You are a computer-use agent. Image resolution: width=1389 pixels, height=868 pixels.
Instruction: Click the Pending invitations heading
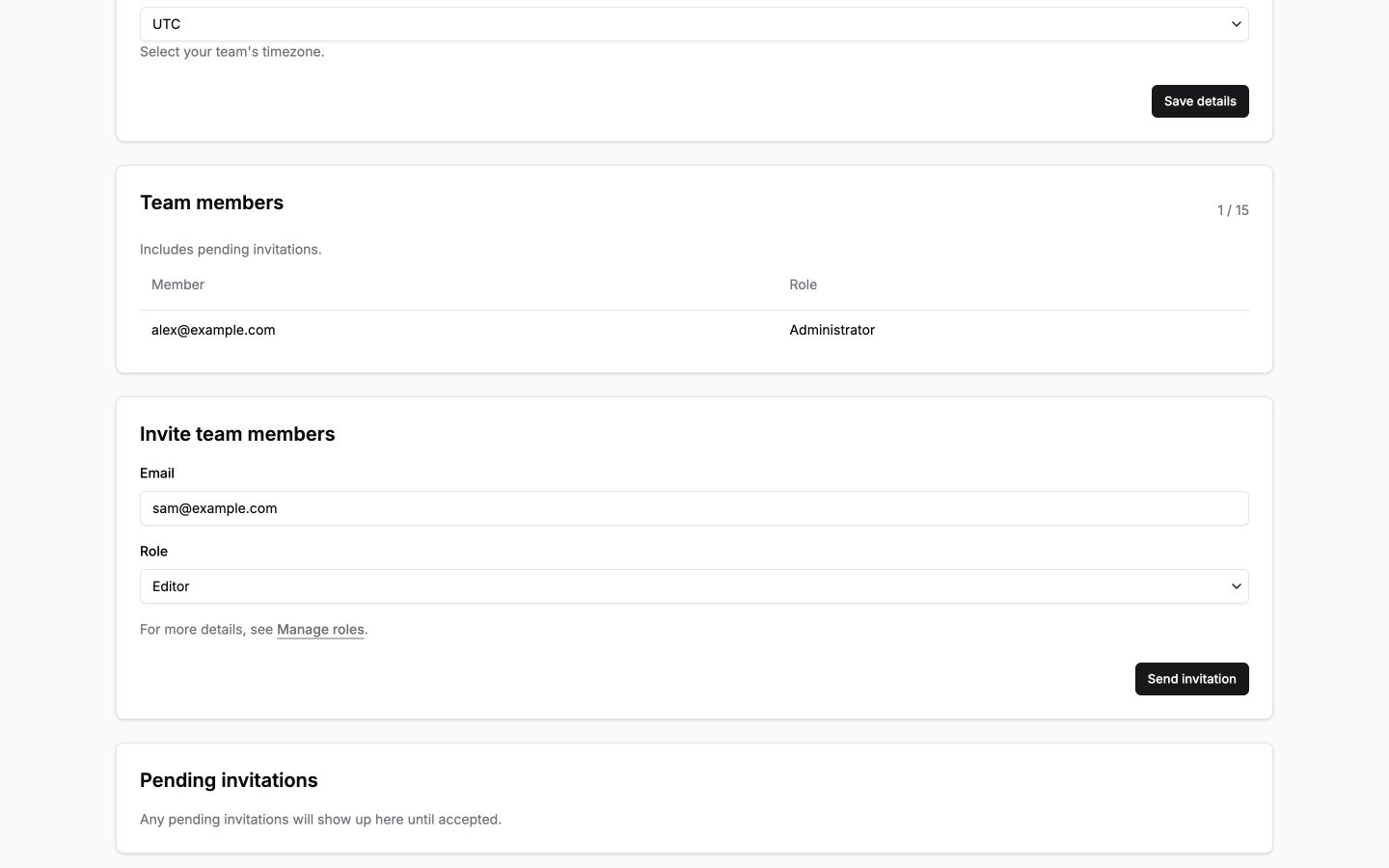click(229, 780)
